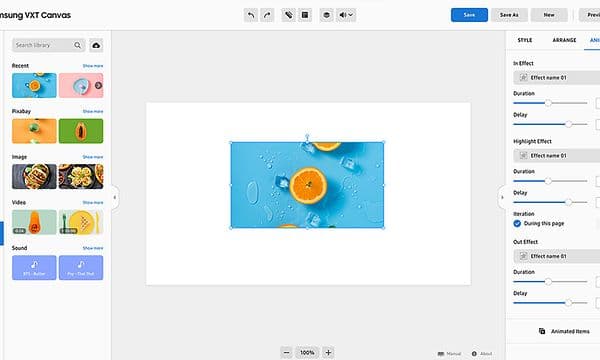Toggle the During this page checkbox

[x=517, y=223]
